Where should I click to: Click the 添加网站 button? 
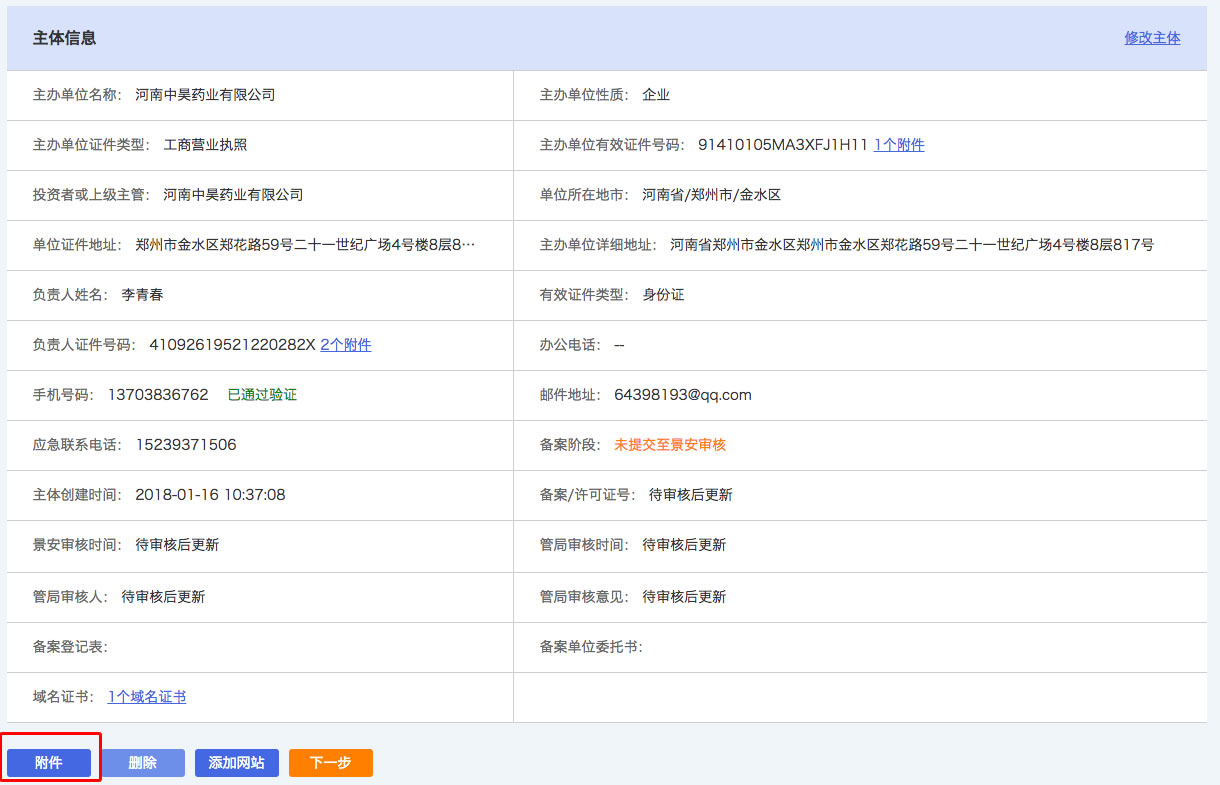pos(236,763)
